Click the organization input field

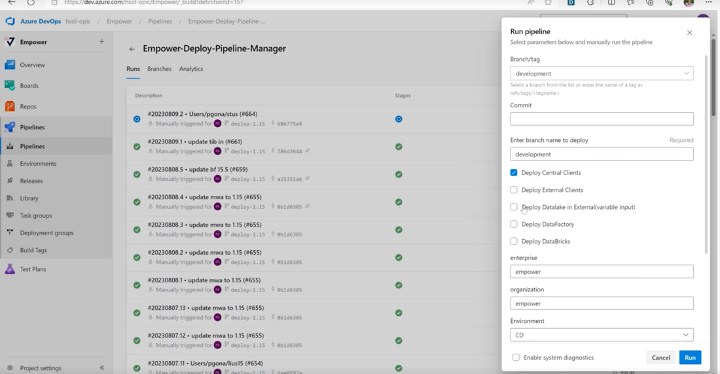(x=602, y=303)
